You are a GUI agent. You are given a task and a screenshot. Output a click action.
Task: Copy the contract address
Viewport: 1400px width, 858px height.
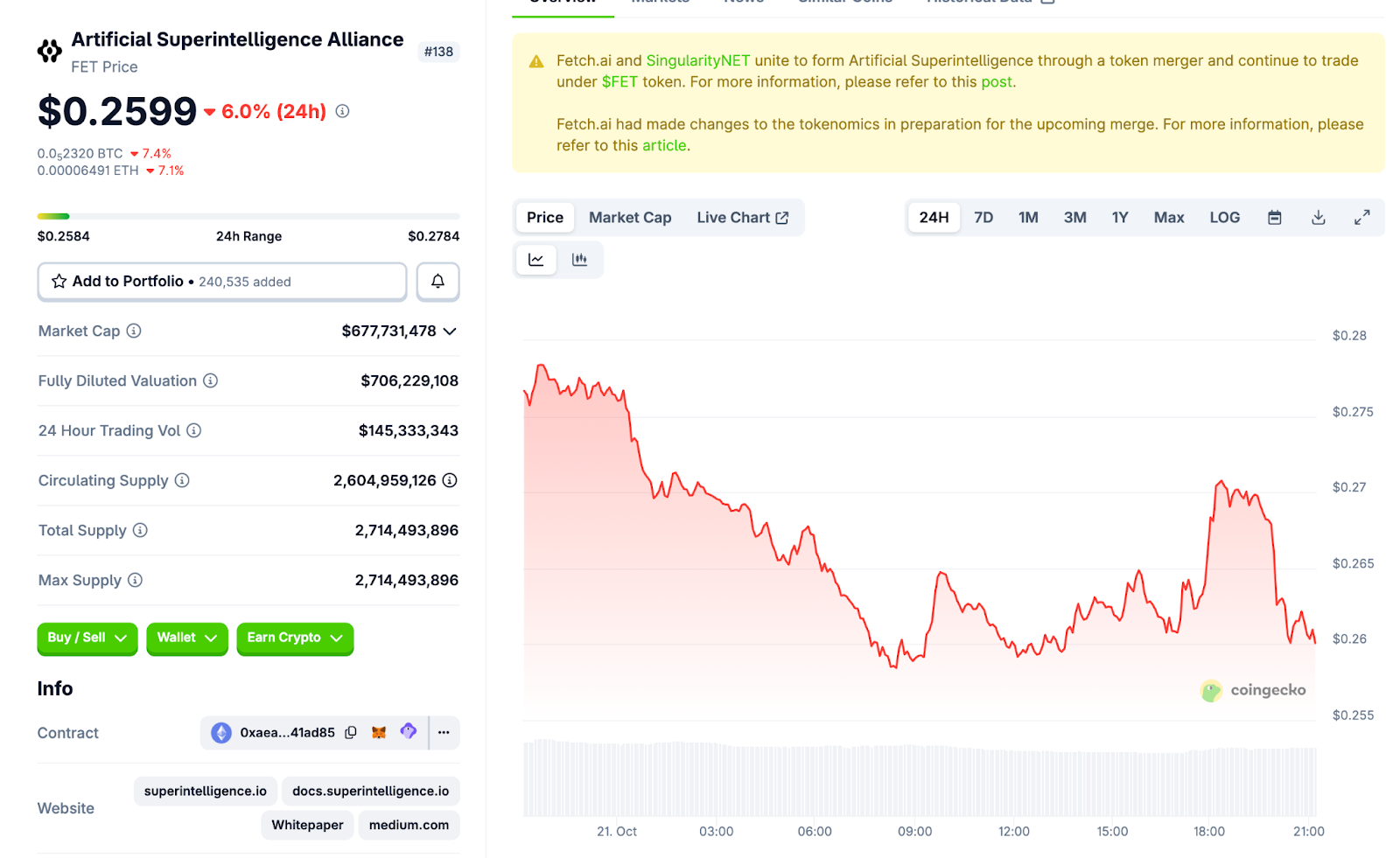click(351, 733)
